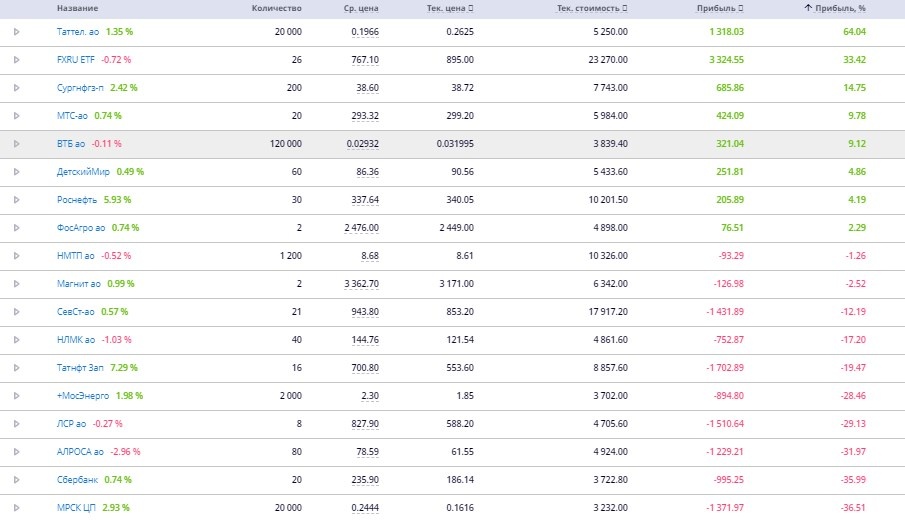Expand the ВТБ ао row
Screen dimensions: 905x522
click(16, 144)
